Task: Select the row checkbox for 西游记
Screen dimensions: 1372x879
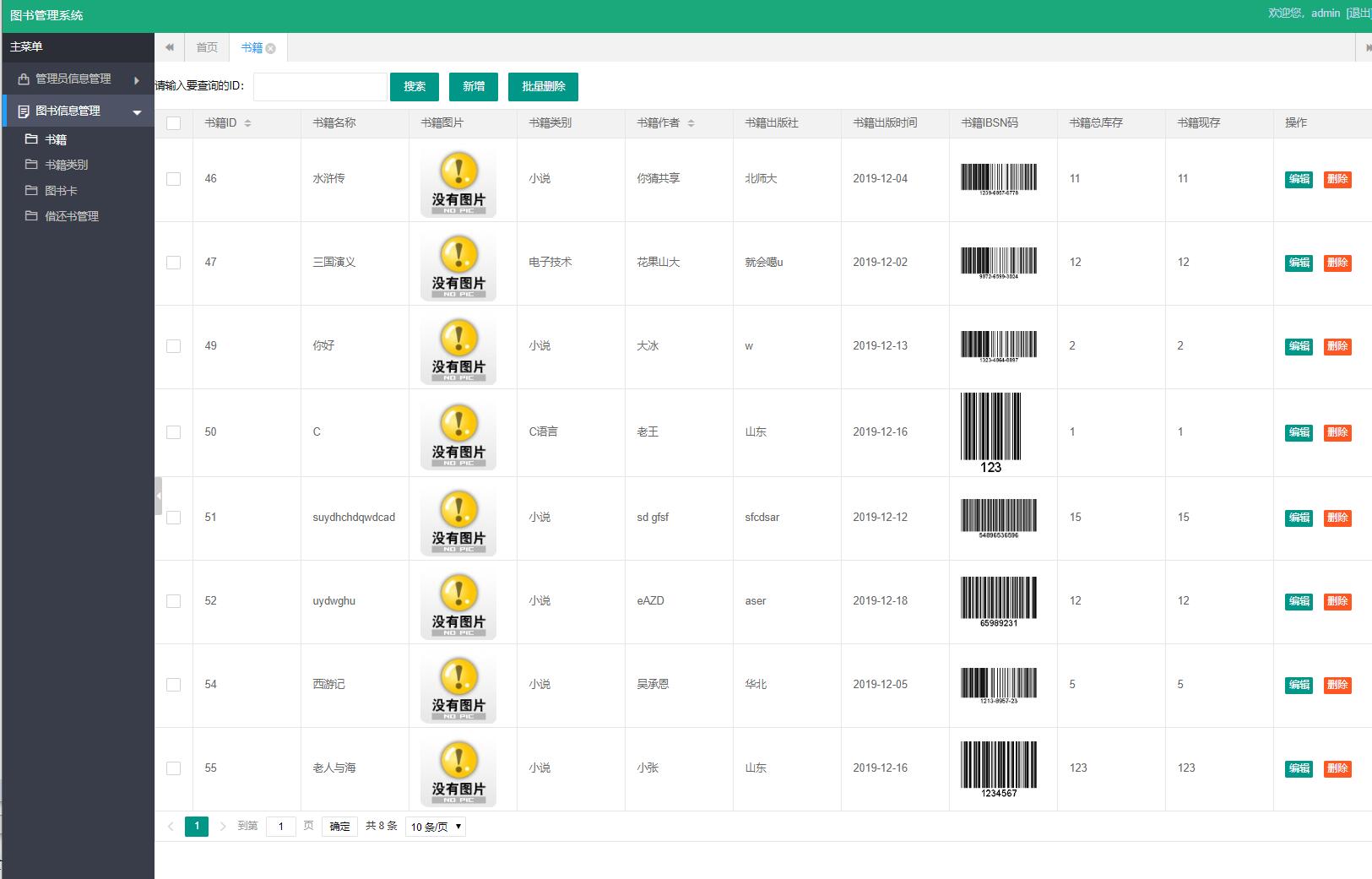Action: coord(174,685)
